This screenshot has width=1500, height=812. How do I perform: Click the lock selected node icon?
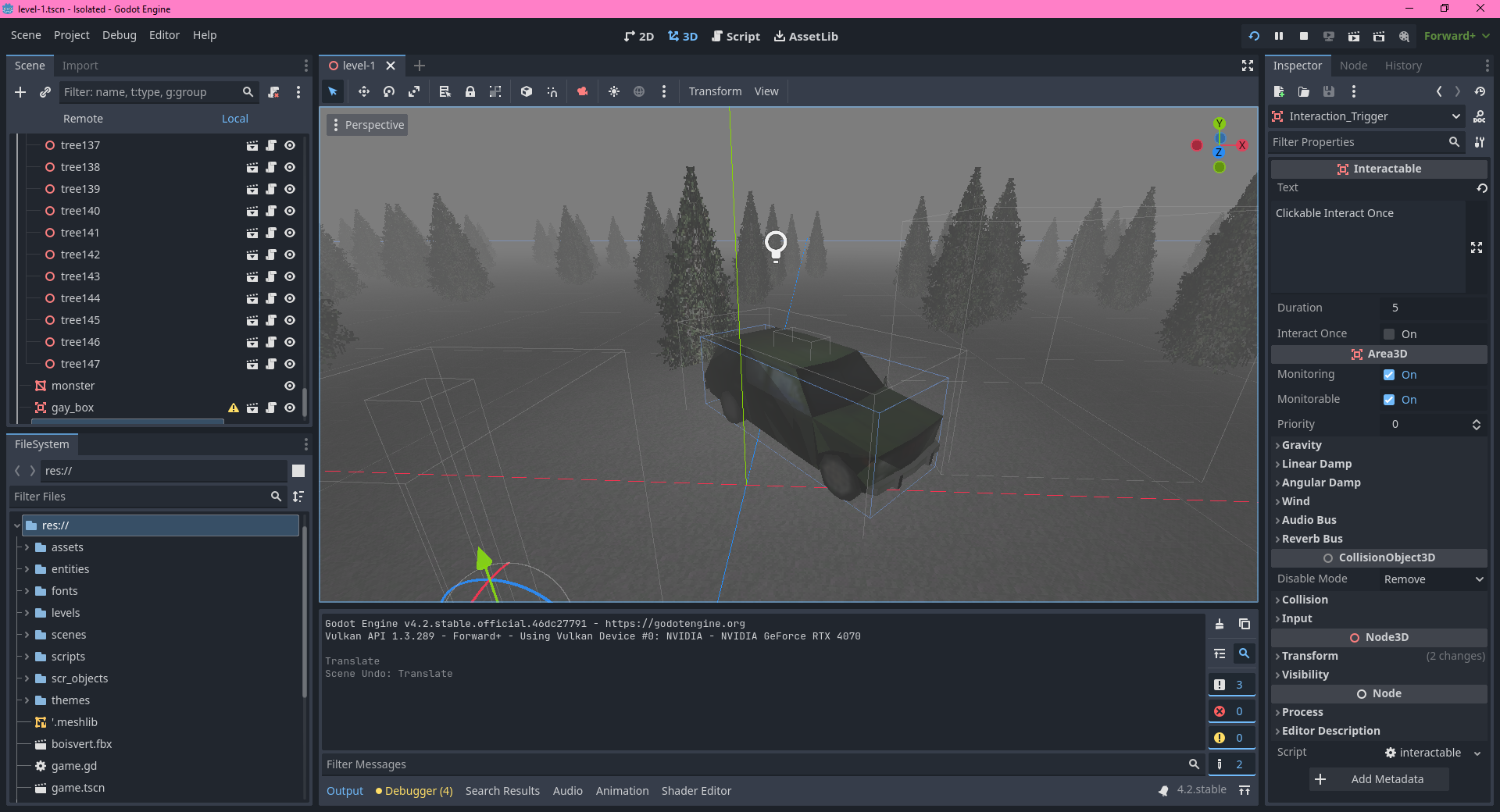[470, 91]
